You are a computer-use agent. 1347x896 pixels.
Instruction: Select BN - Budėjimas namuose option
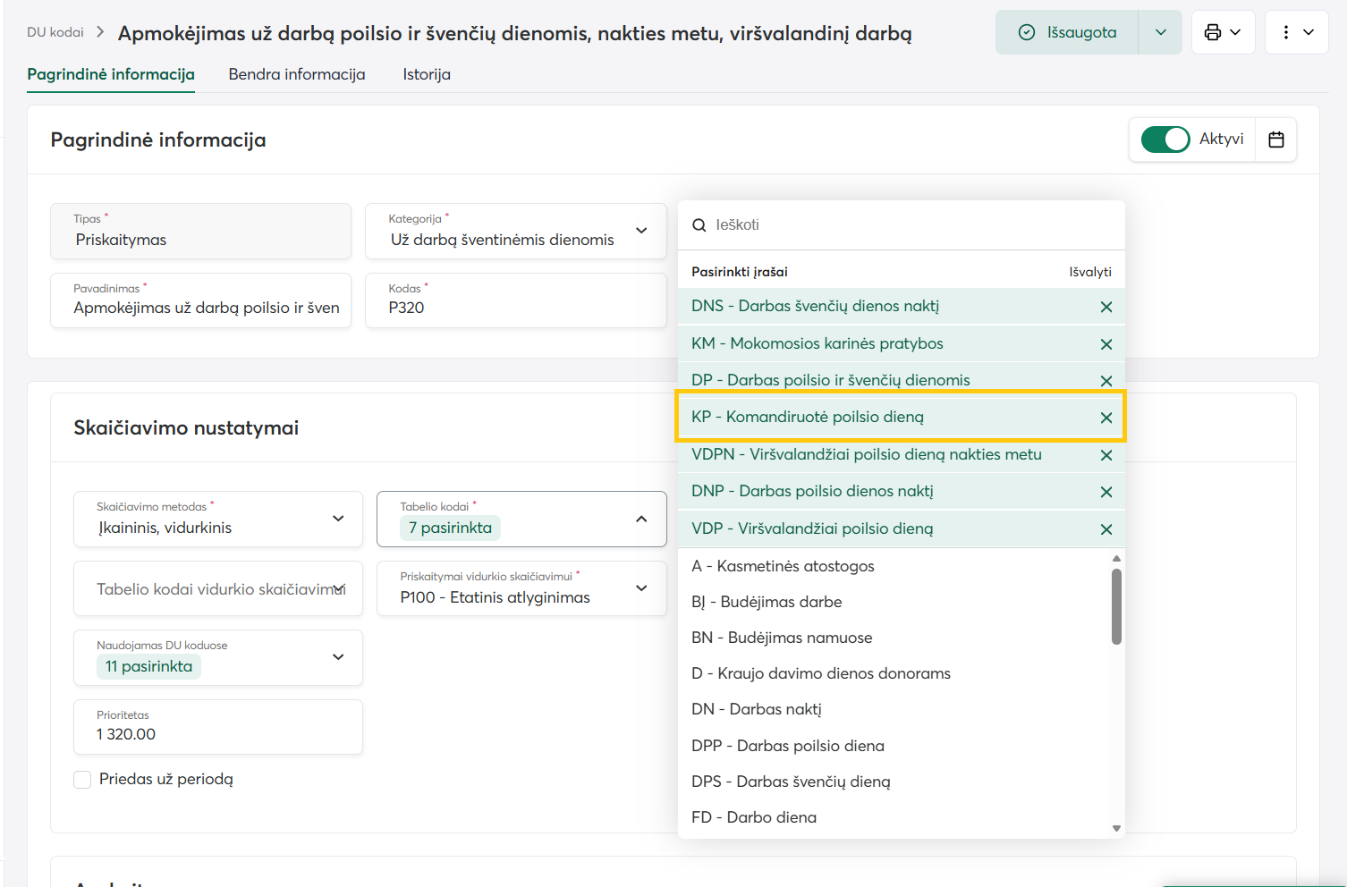[x=894, y=638]
